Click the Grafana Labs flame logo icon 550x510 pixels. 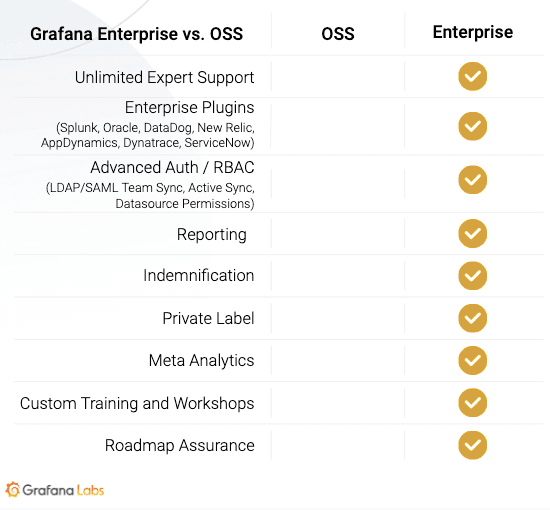point(13,489)
